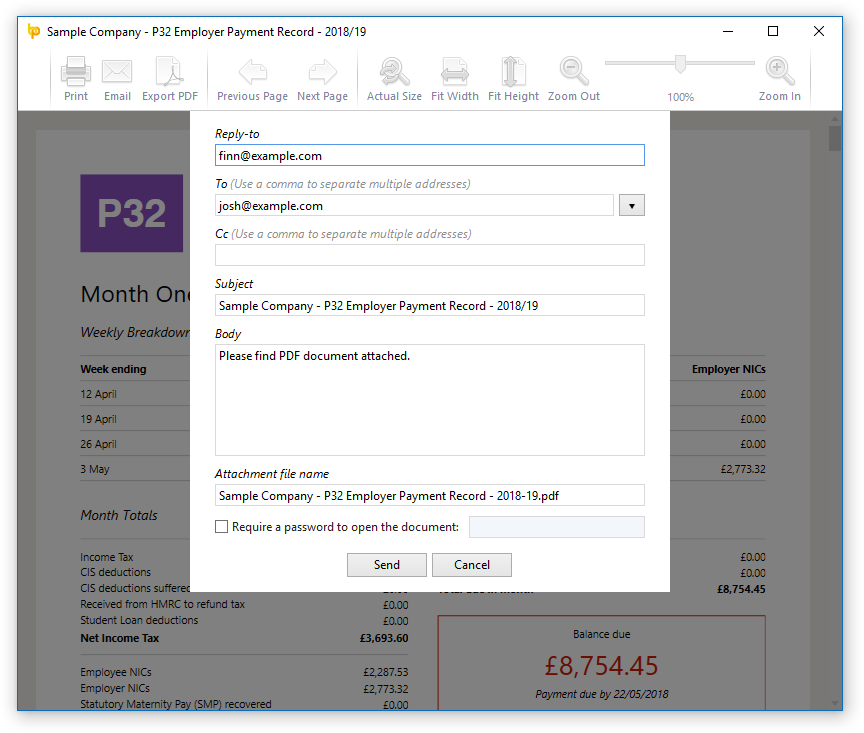
Task: Click the scrollbar up arrow
Action: pyautogui.click(x=835, y=118)
